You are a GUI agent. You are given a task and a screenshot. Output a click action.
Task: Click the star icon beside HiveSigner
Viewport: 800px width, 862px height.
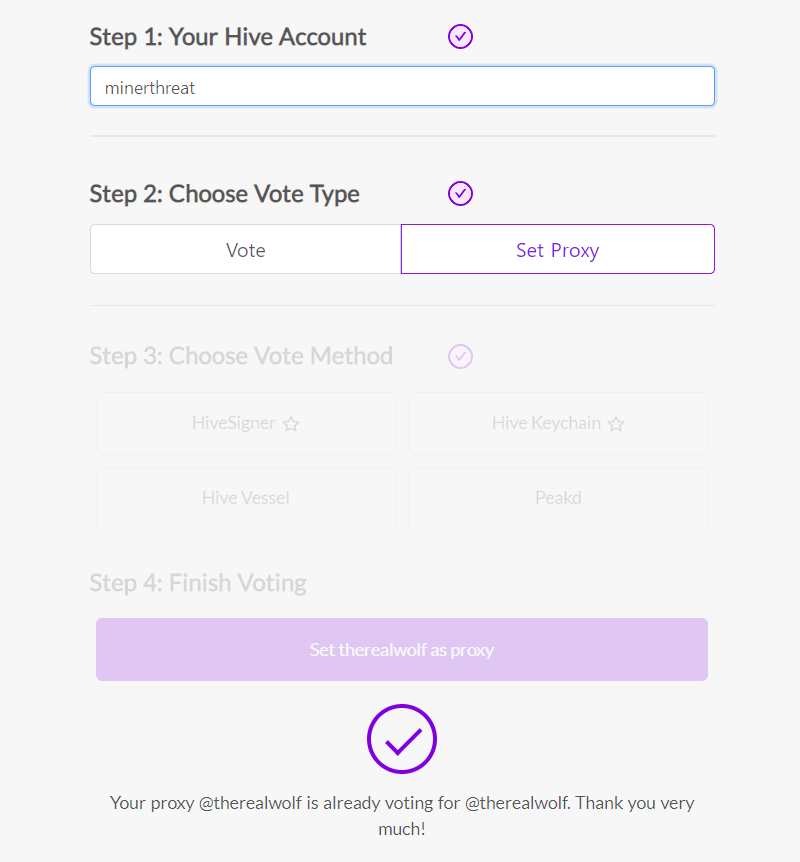pyautogui.click(x=291, y=424)
